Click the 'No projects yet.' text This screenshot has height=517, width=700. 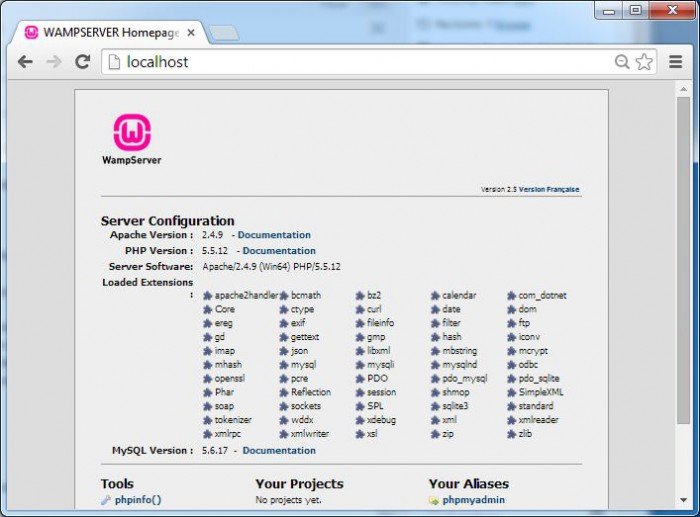[288, 500]
